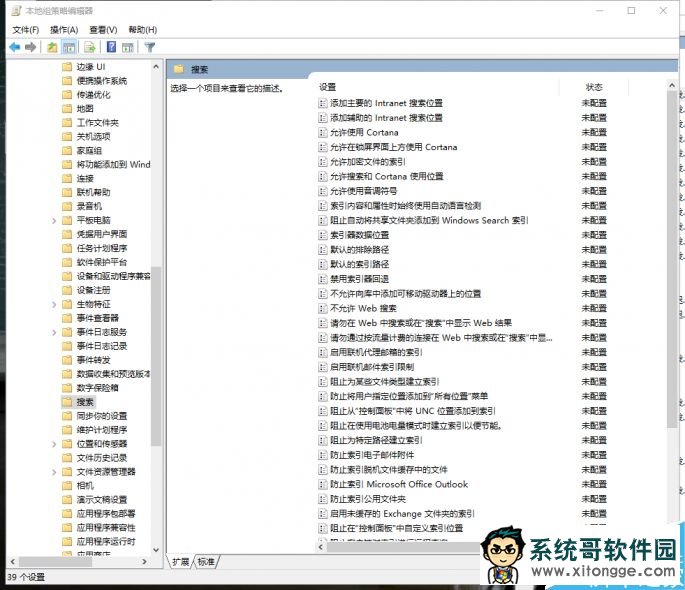Select the 不允许 Web 搜索 policy
This screenshot has width=685, height=590.
coord(363,308)
